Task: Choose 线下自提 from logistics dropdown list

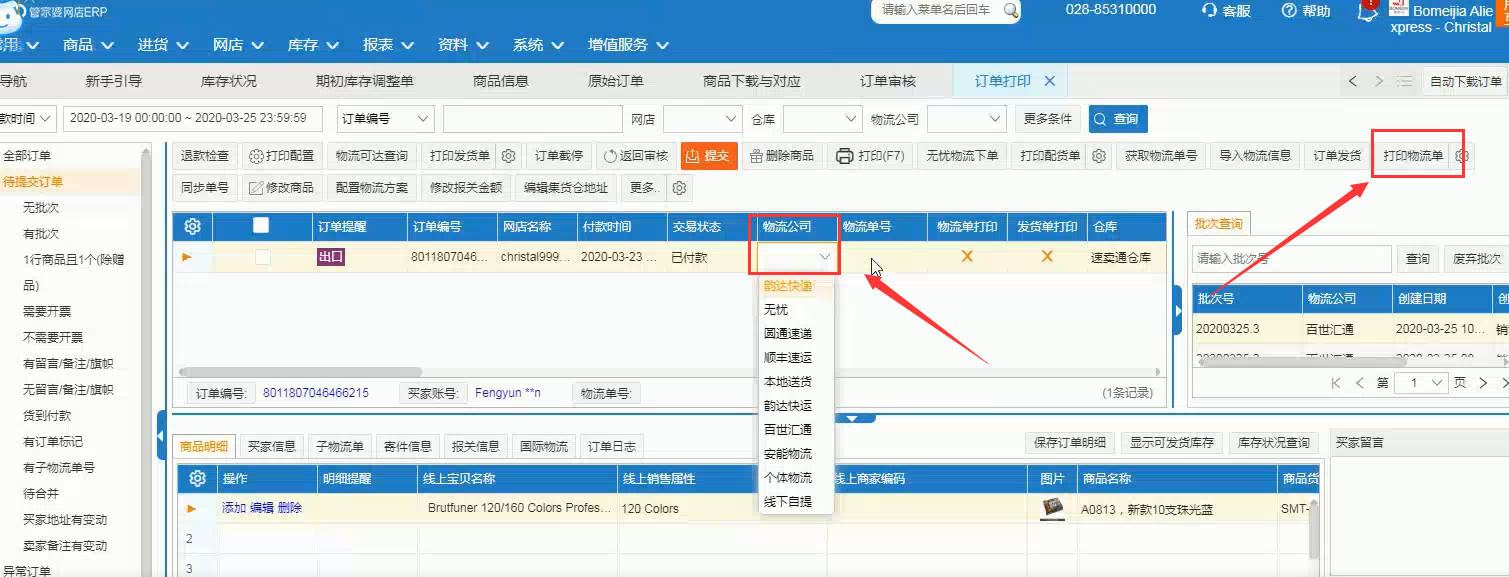Action: [x=788, y=502]
